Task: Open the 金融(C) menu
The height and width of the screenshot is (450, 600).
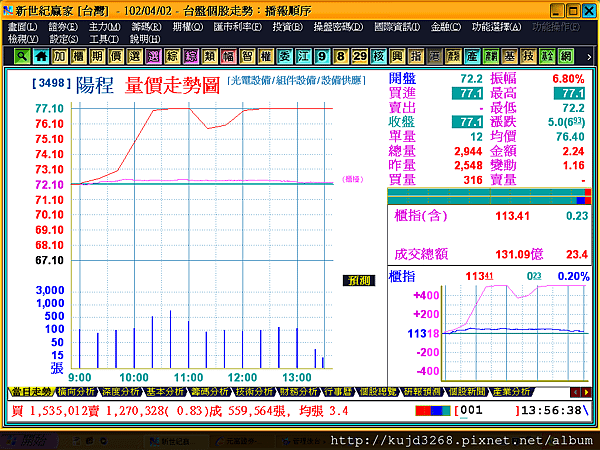Action: click(445, 27)
